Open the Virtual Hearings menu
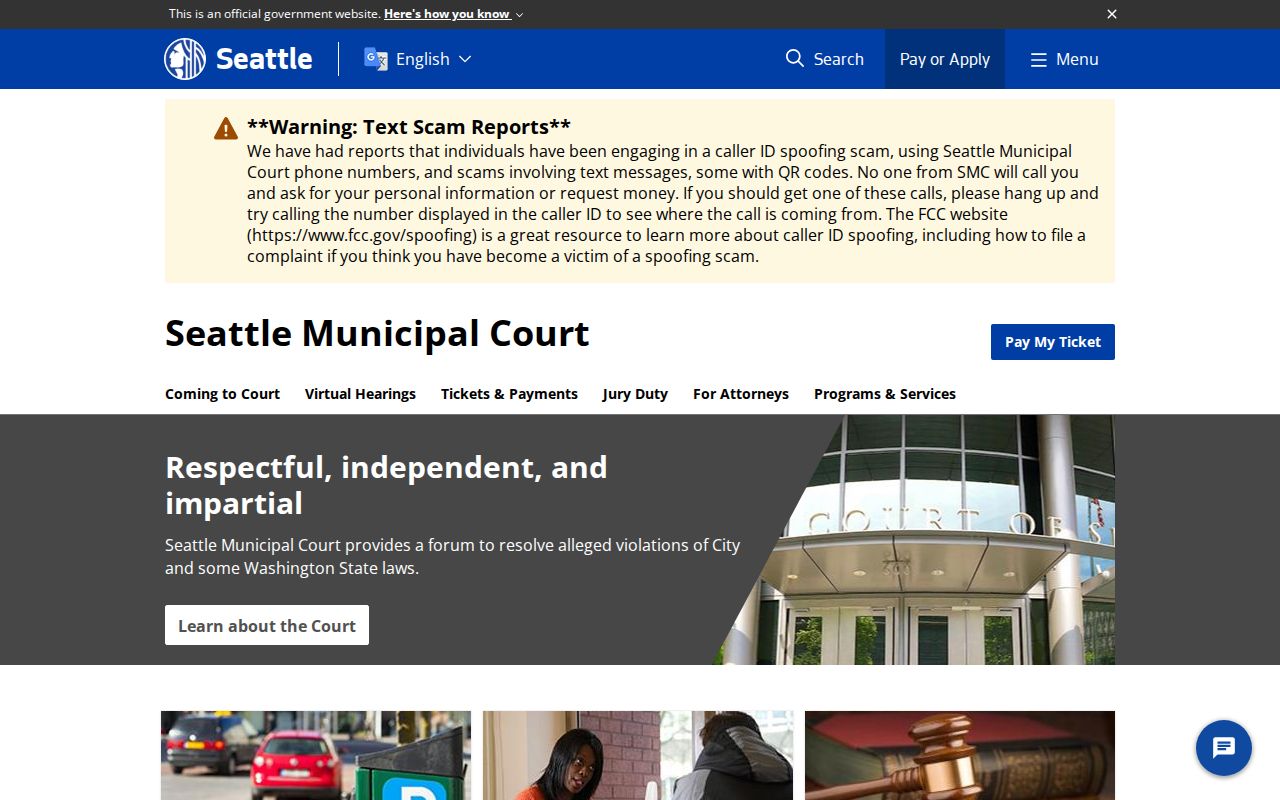This screenshot has width=1280, height=800. (x=360, y=394)
